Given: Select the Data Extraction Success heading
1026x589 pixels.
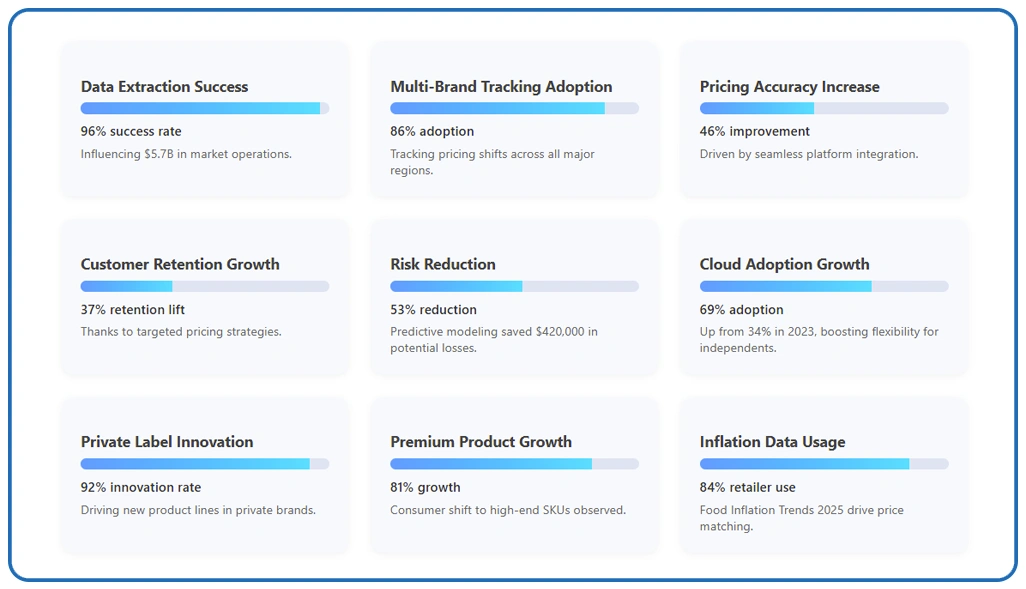Looking at the screenshot, I should [x=164, y=87].
